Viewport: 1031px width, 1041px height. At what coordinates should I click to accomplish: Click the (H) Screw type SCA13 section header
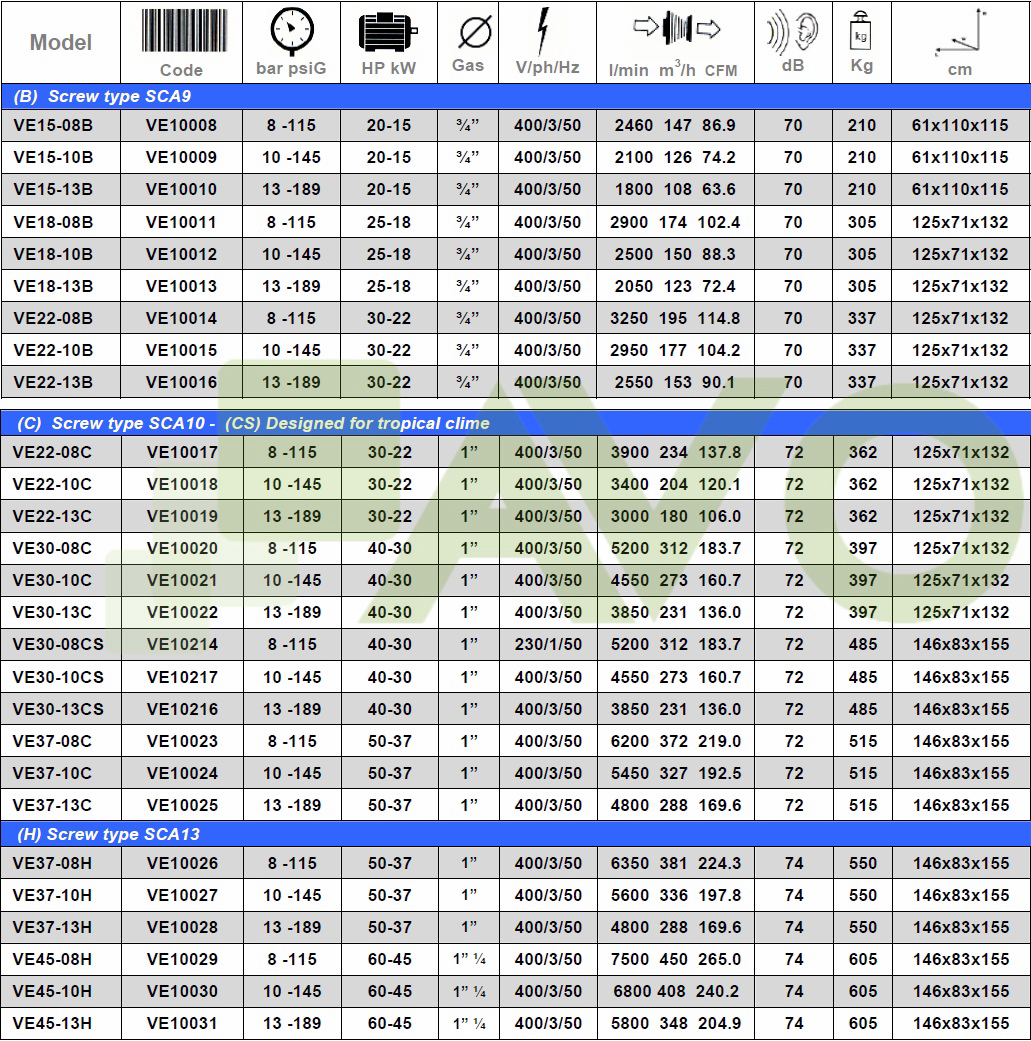click(x=108, y=834)
